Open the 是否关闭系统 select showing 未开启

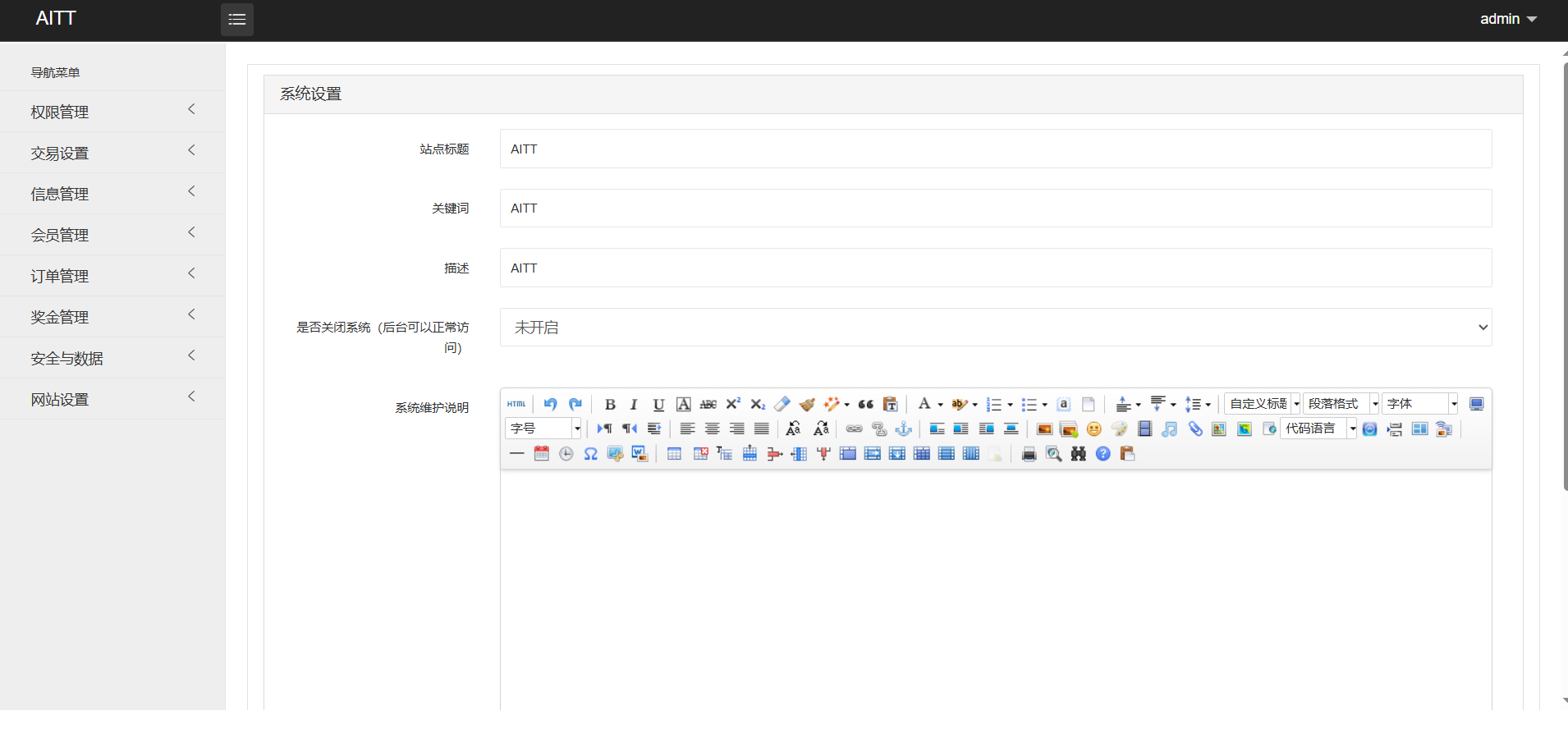coord(995,328)
